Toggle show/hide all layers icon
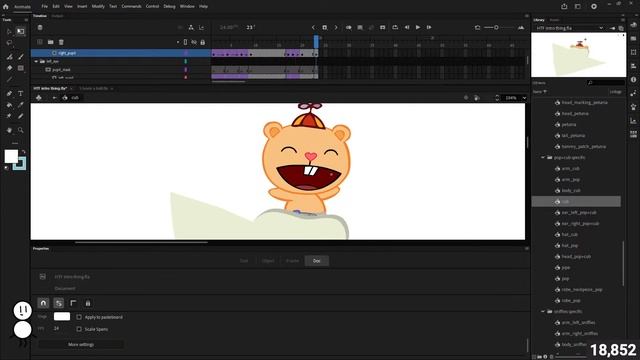 [194, 42]
